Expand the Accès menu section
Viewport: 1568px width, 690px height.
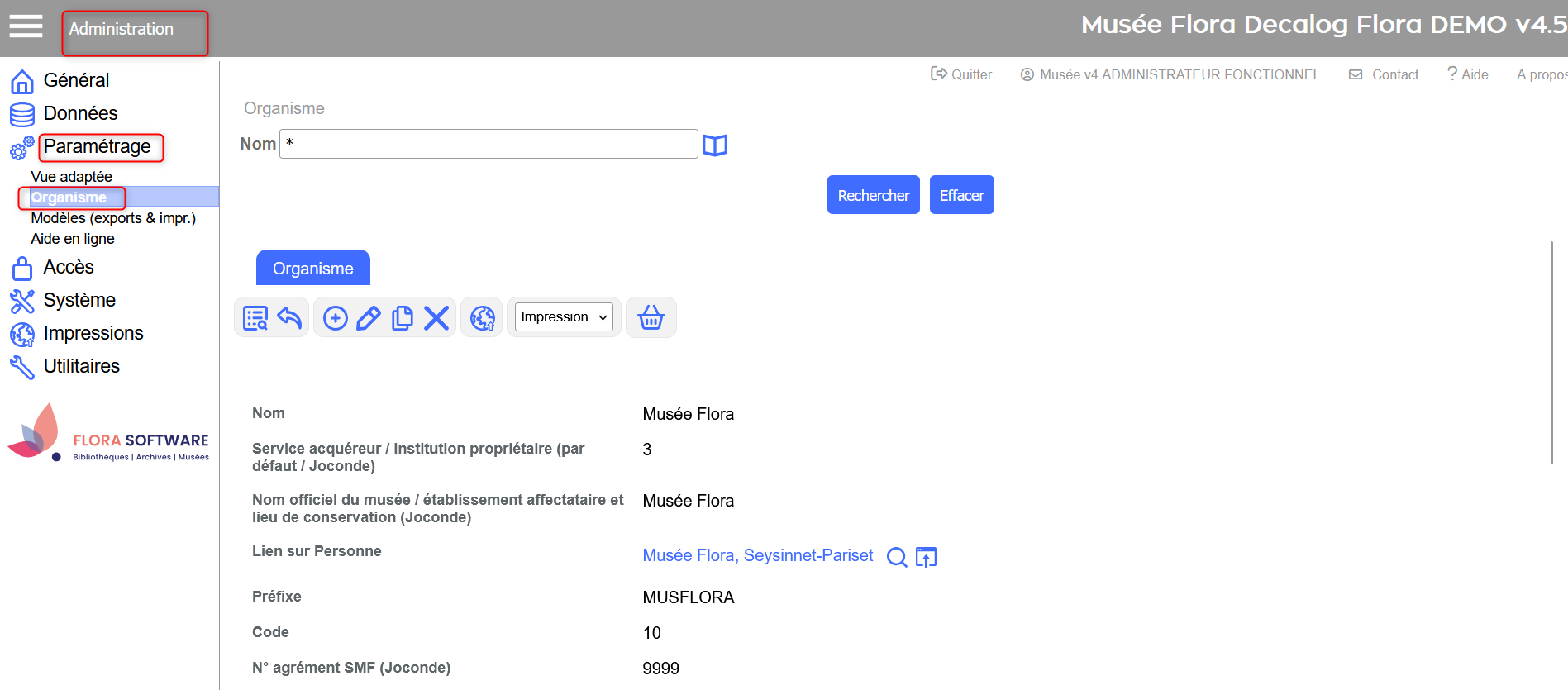[69, 268]
